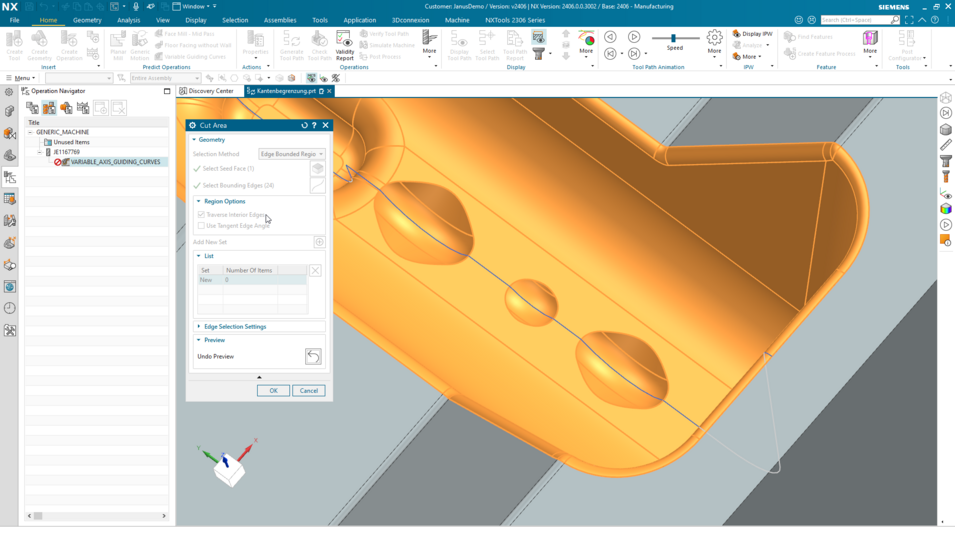This screenshot has height=537, width=955.
Task: Collapse the Geometry section
Action: (x=194, y=140)
